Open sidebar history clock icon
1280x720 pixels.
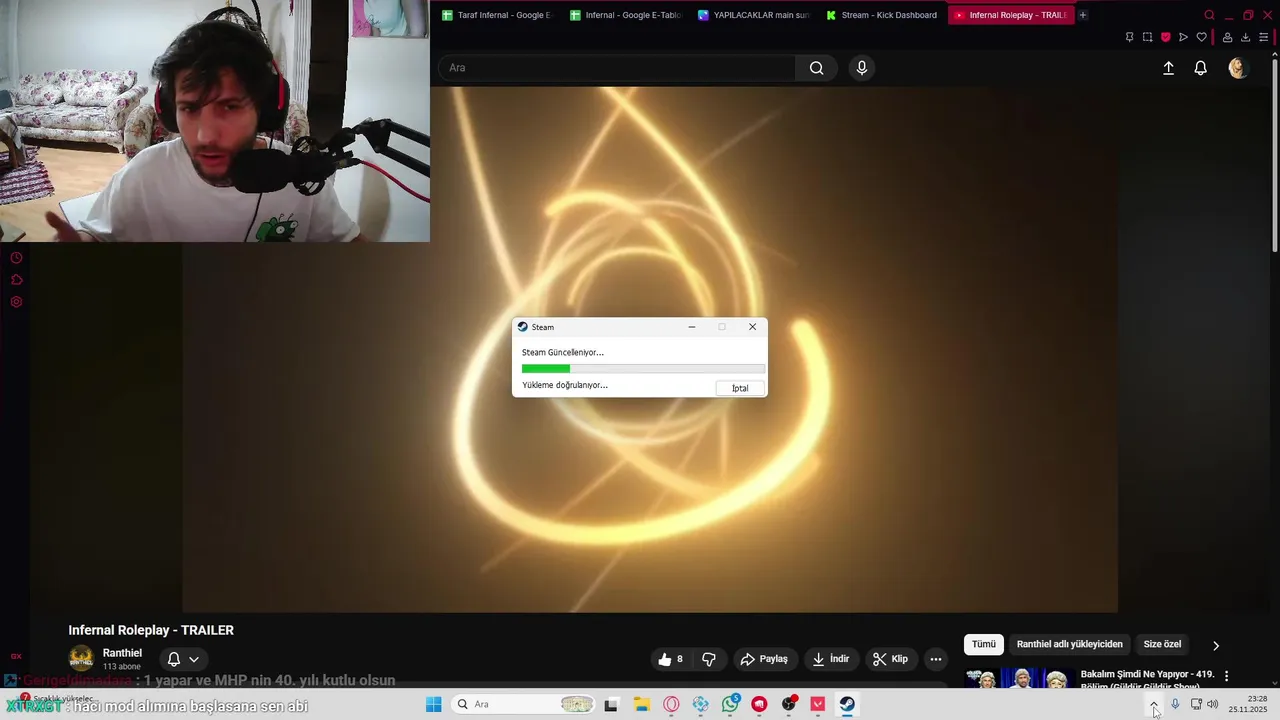click(16, 258)
